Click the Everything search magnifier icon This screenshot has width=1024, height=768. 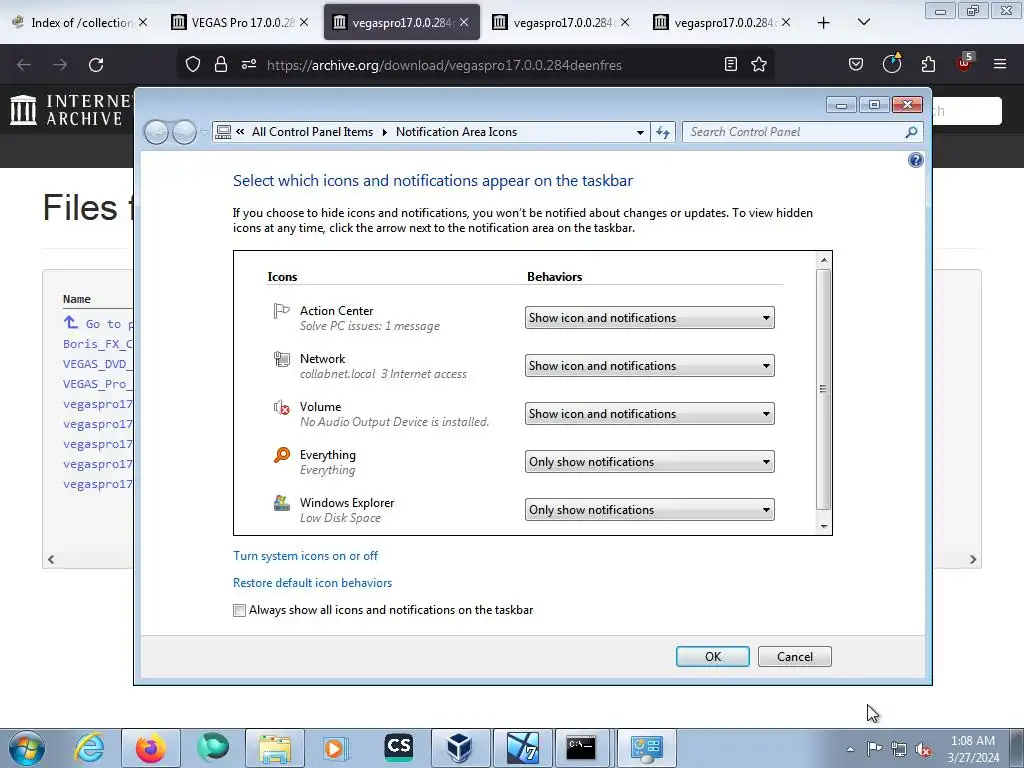click(281, 455)
